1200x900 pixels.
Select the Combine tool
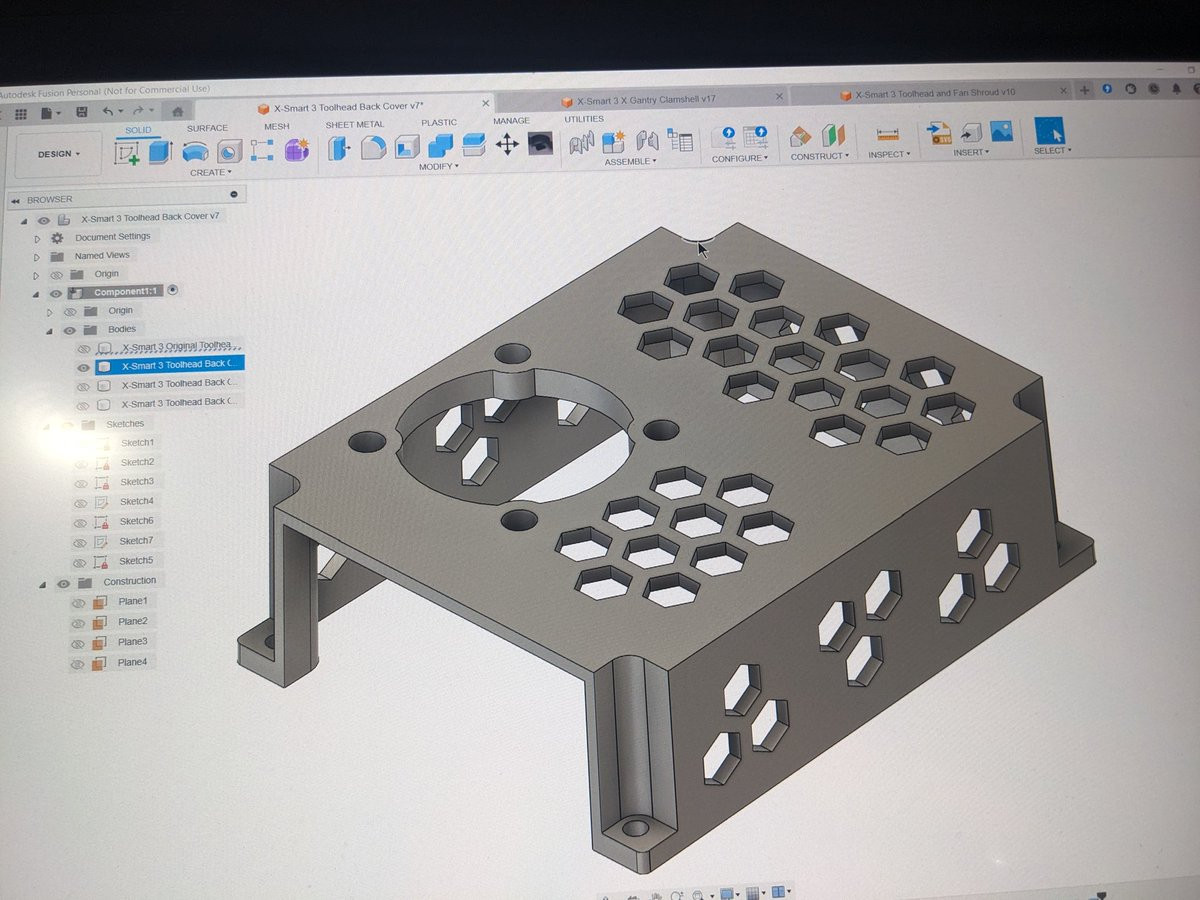pyautogui.click(x=440, y=146)
